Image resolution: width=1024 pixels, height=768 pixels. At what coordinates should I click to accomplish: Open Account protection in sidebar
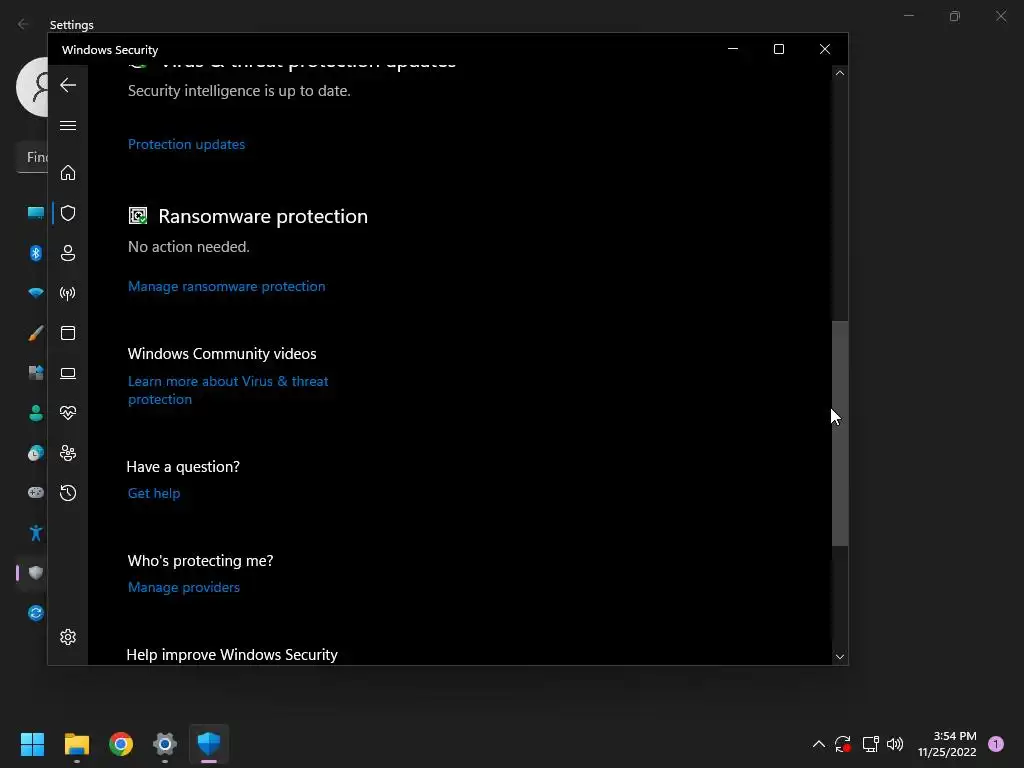(68, 253)
